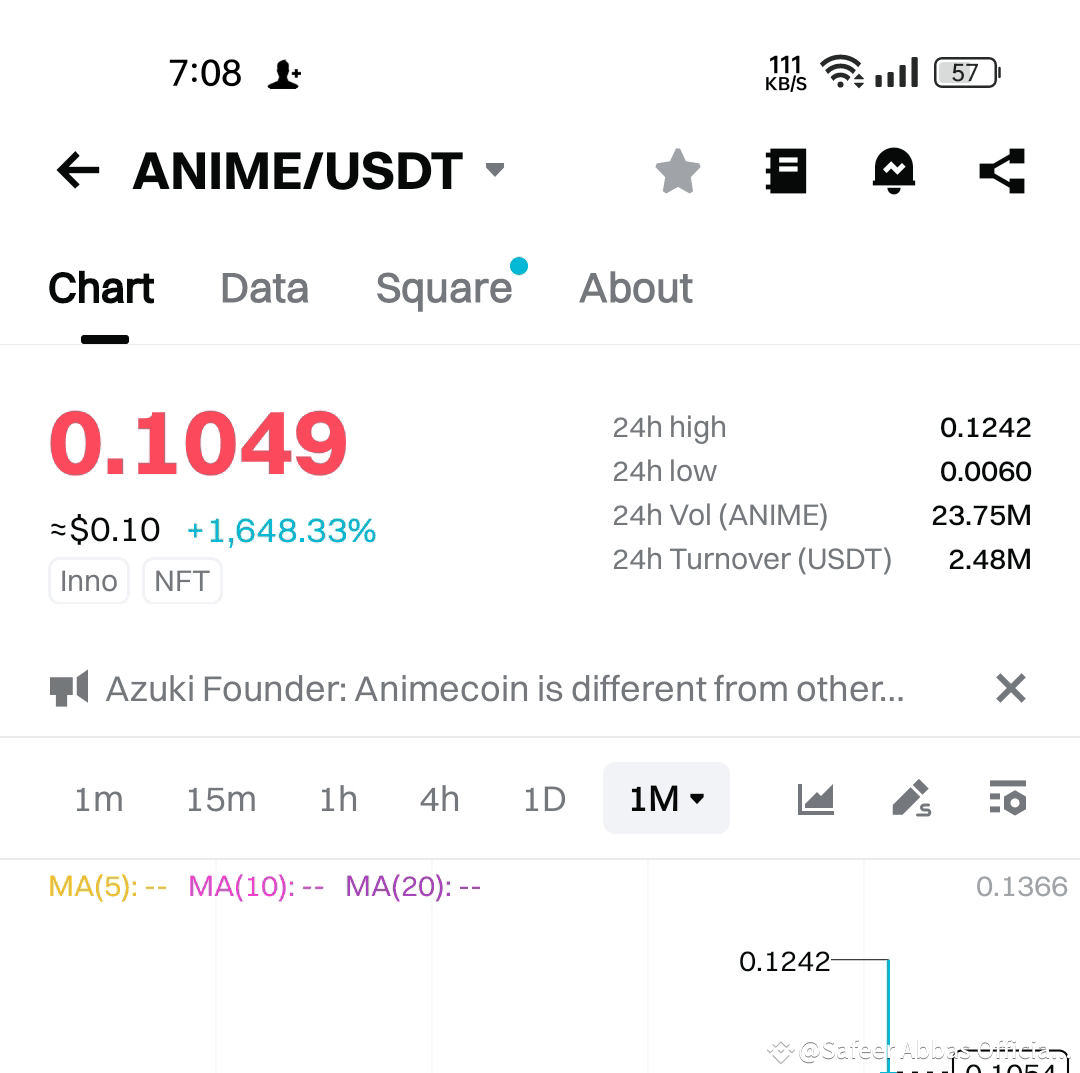Favorite the ANIME/USDT pair via star icon
The height and width of the screenshot is (1073, 1080).
pos(678,170)
